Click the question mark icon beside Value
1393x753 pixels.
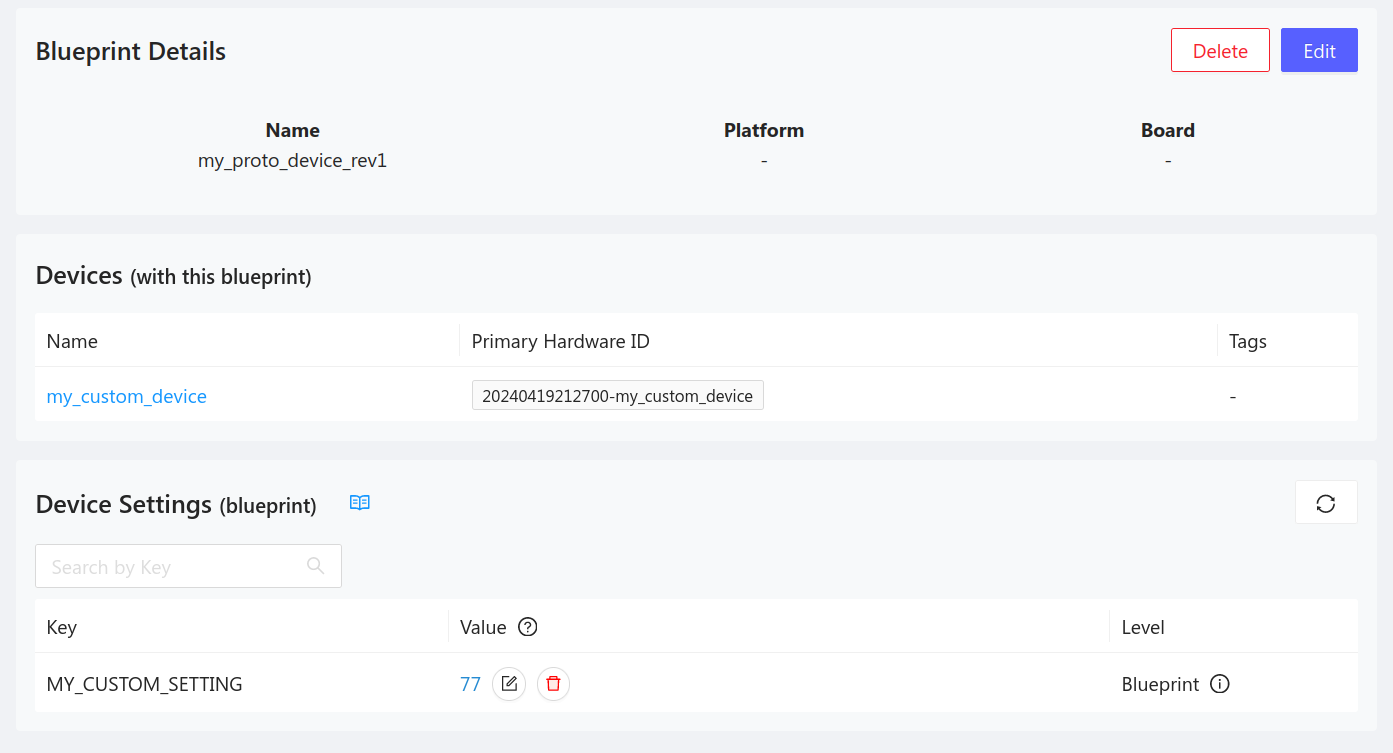click(528, 627)
